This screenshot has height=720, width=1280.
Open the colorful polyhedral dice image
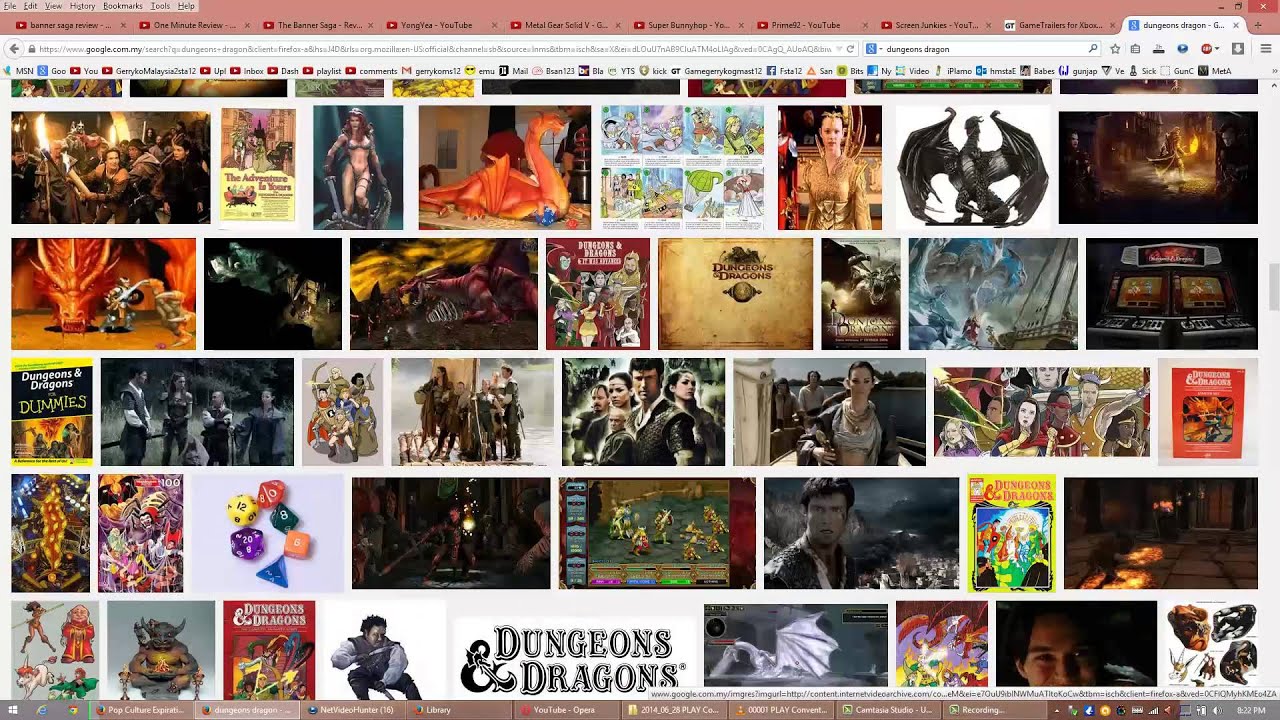(x=268, y=532)
